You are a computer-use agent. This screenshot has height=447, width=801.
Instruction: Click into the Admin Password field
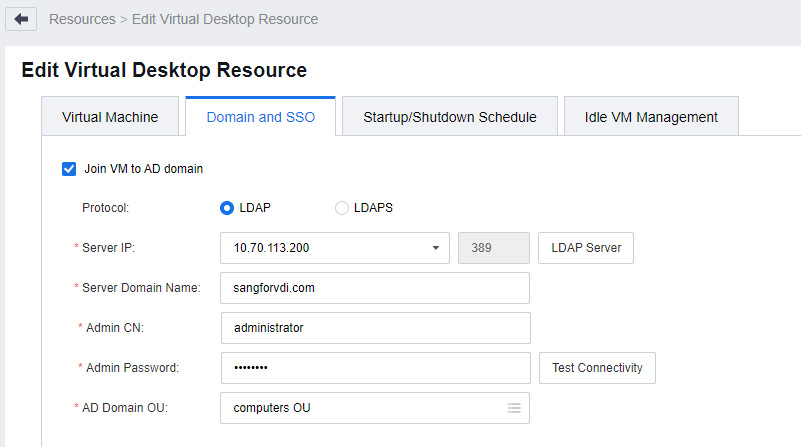(x=375, y=368)
